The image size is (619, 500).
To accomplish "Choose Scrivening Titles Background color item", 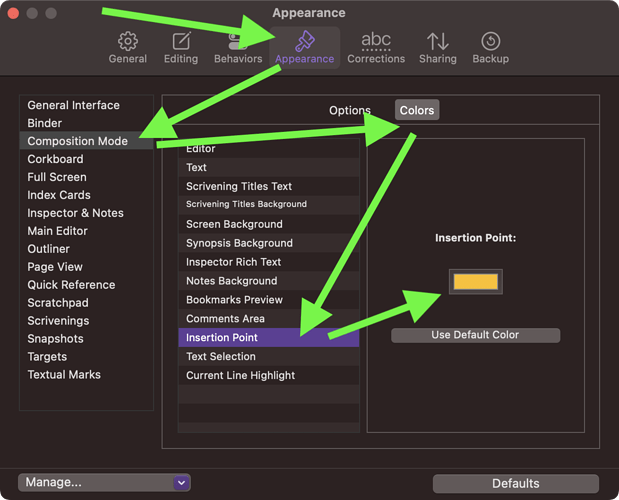I will [x=268, y=204].
